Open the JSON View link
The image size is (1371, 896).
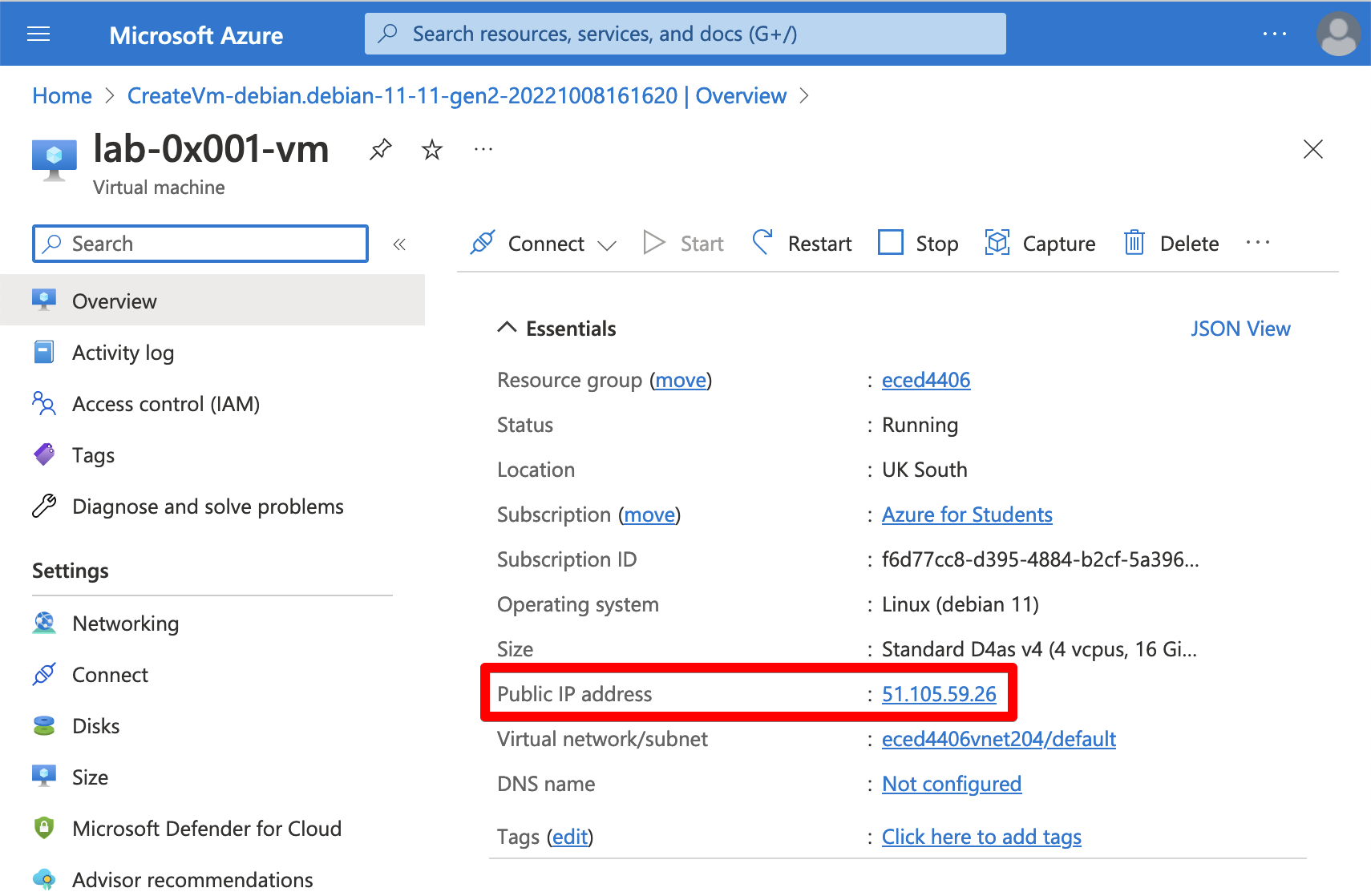(x=1240, y=329)
